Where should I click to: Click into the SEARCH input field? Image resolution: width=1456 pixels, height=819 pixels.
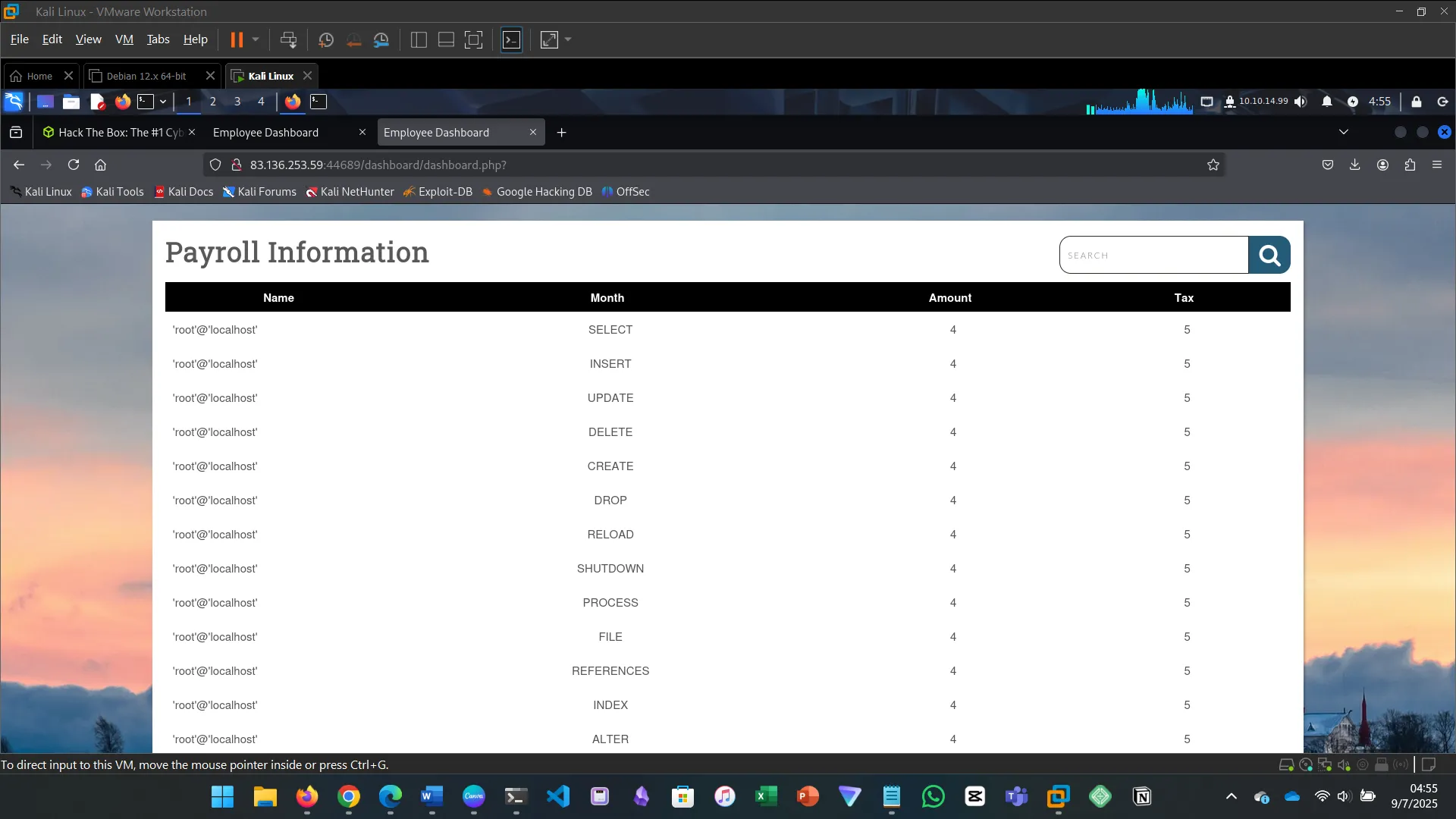(x=1153, y=256)
